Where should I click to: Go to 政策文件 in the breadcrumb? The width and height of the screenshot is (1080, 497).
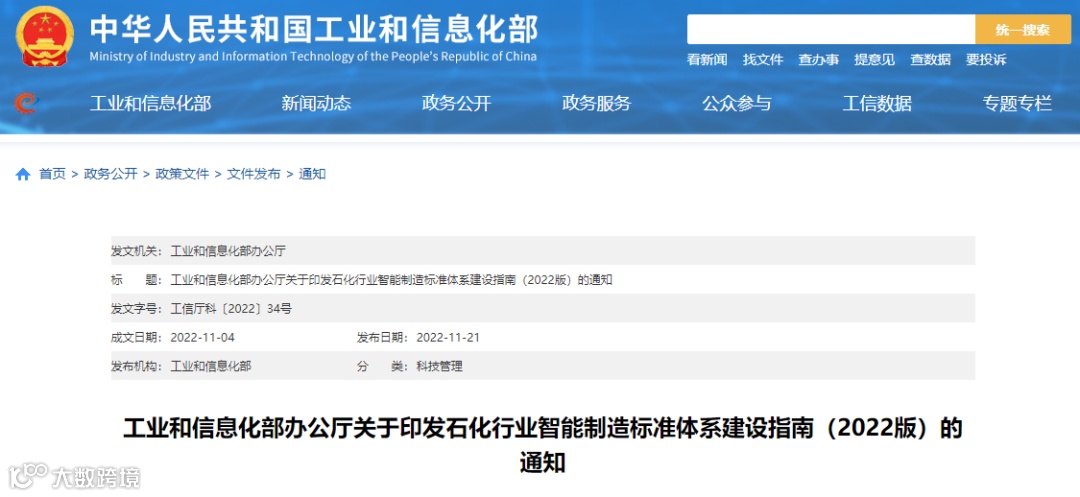tap(183, 174)
